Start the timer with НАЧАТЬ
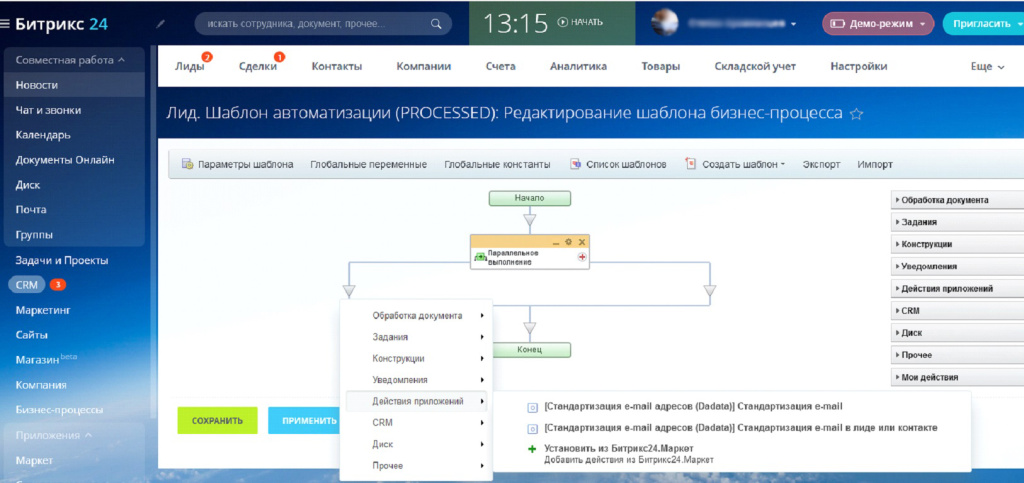This screenshot has width=1024, height=483. [x=580, y=22]
